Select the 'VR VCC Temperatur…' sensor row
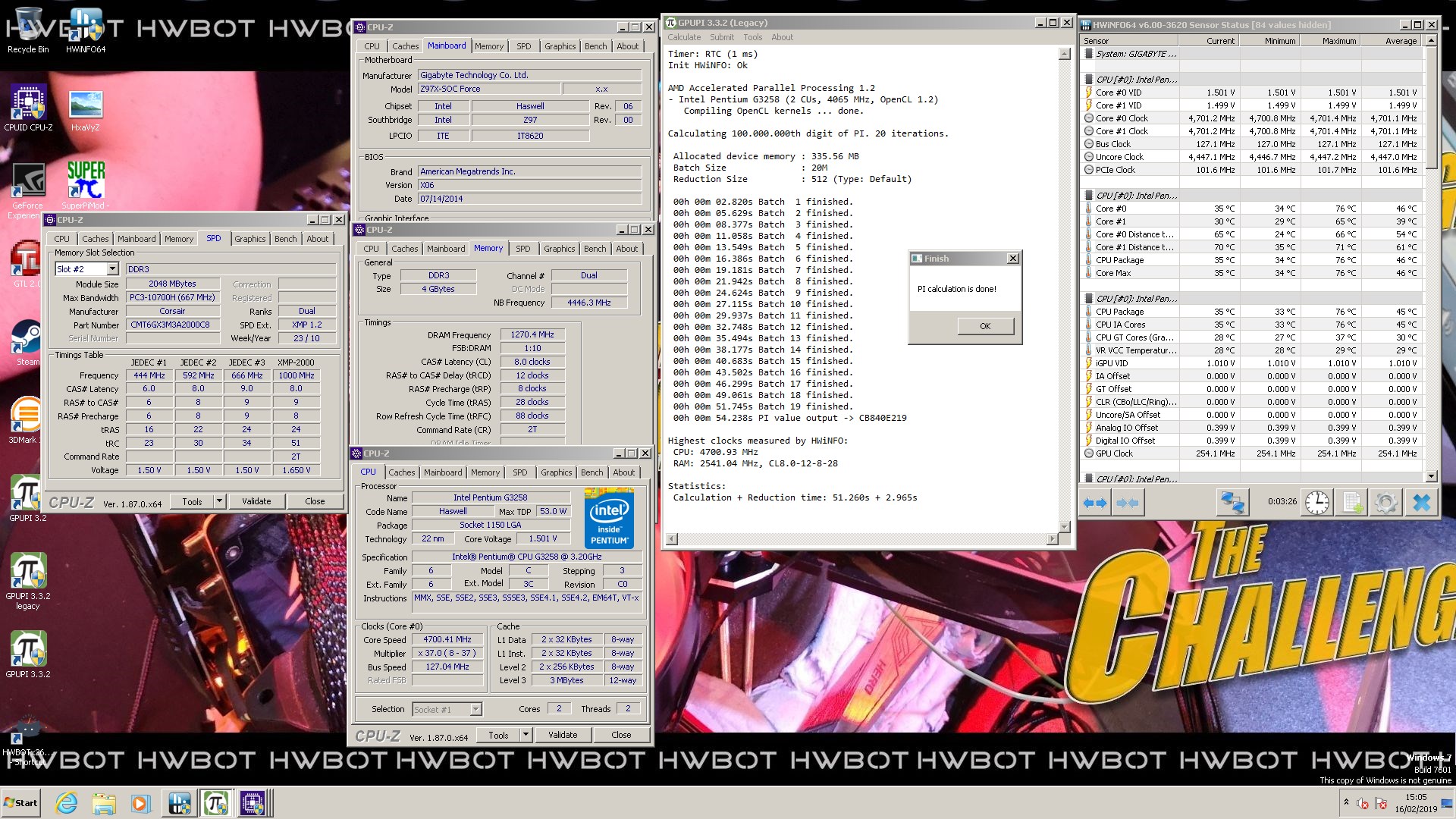The height and width of the screenshot is (819, 1456). [1251, 350]
